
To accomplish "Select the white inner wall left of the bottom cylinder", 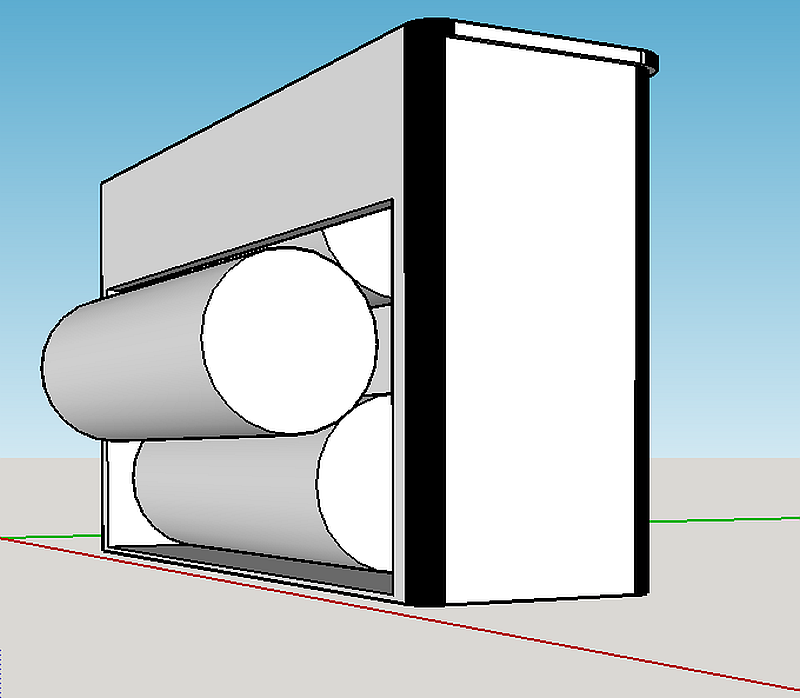I will point(118,490).
